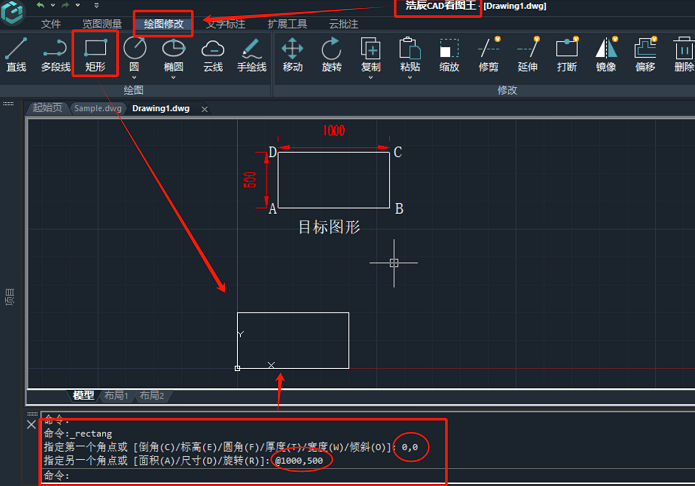Switch to the Sample.dwg document tab
The image size is (695, 486).
(98, 108)
